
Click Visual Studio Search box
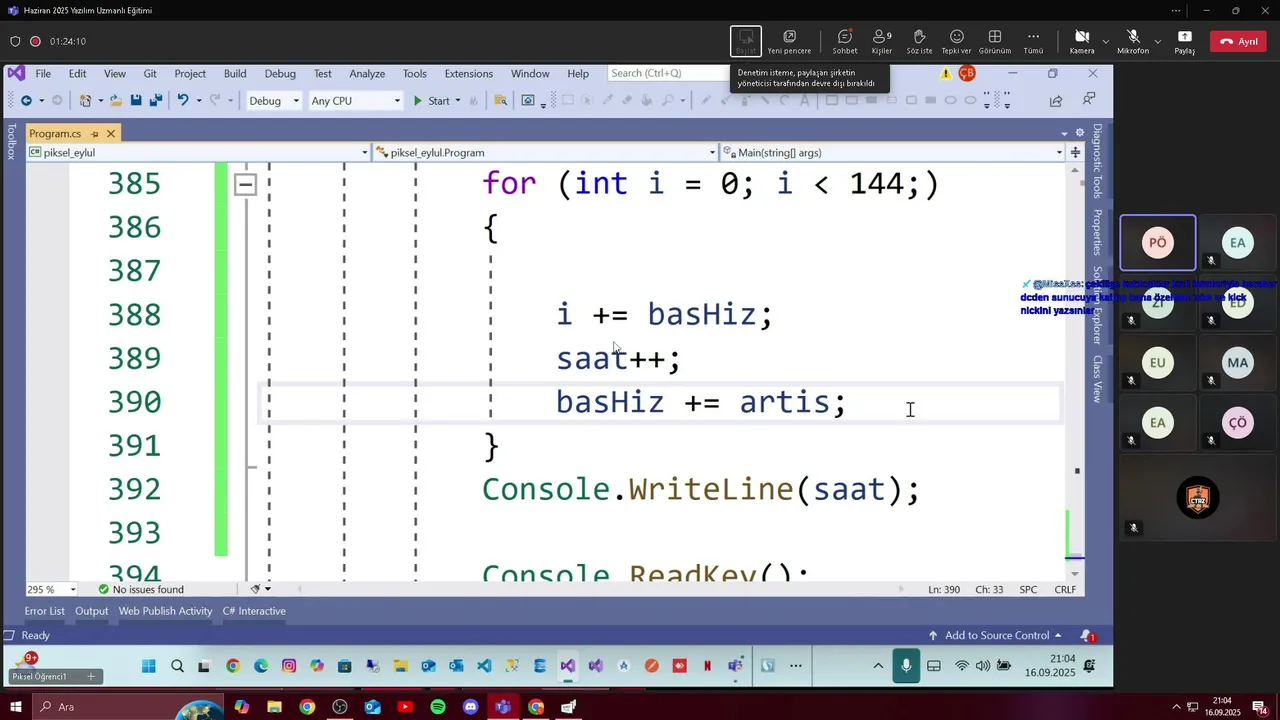click(x=670, y=73)
